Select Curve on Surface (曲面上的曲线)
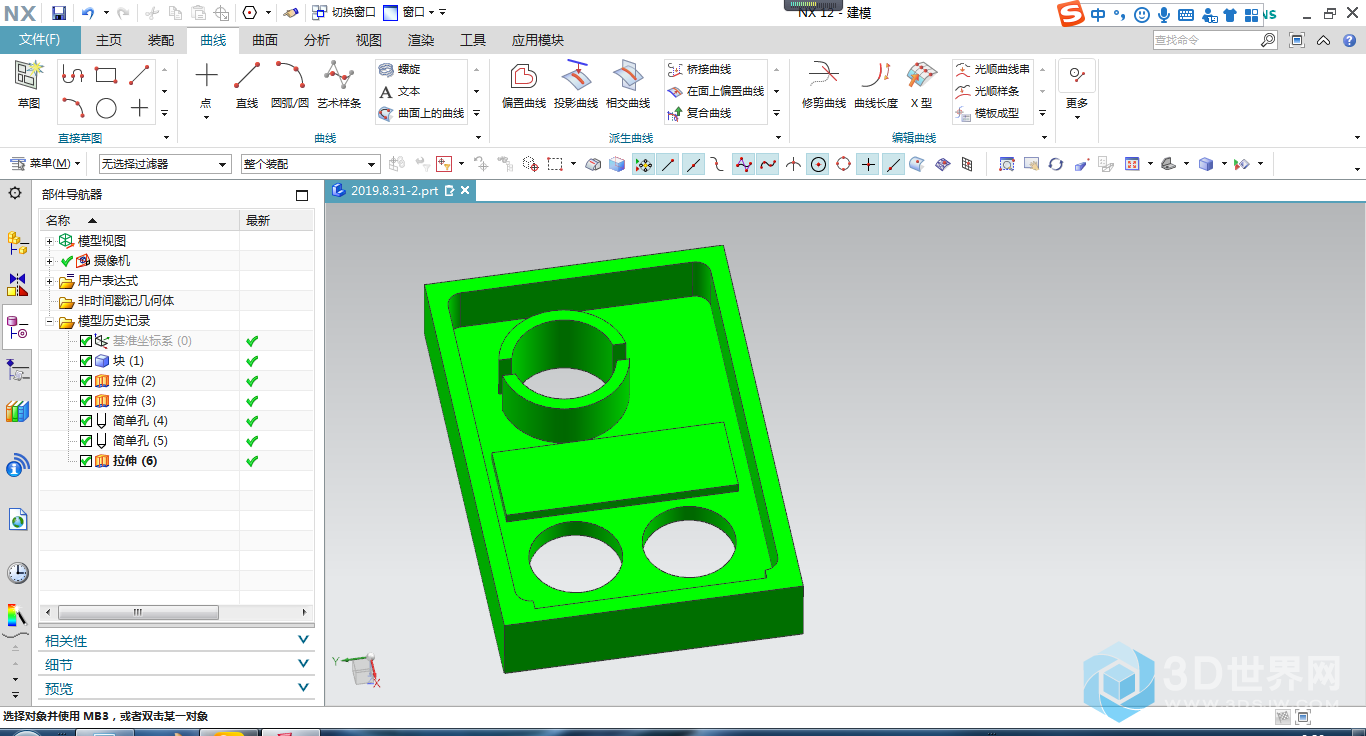This screenshot has height=736, width=1366. pos(421,113)
